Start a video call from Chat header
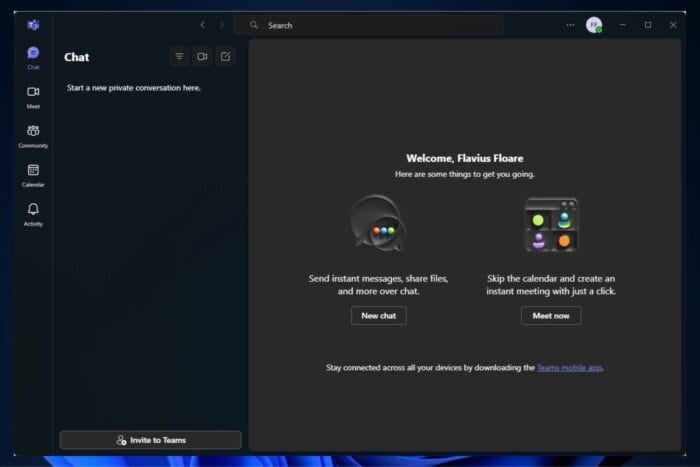This screenshot has height=467, width=700. tap(202, 56)
